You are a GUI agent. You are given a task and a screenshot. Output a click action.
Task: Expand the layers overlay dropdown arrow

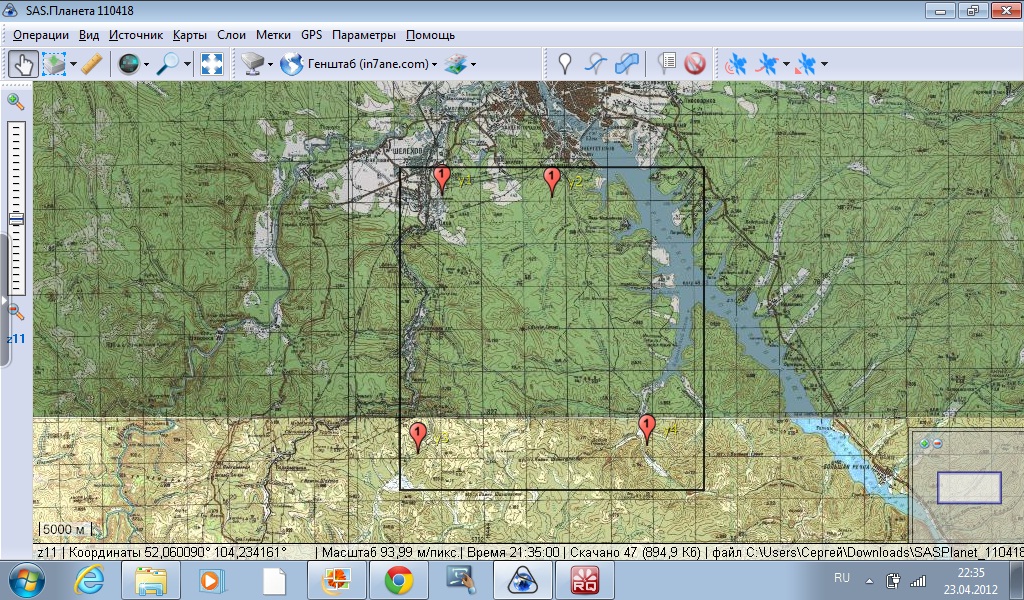[473, 64]
